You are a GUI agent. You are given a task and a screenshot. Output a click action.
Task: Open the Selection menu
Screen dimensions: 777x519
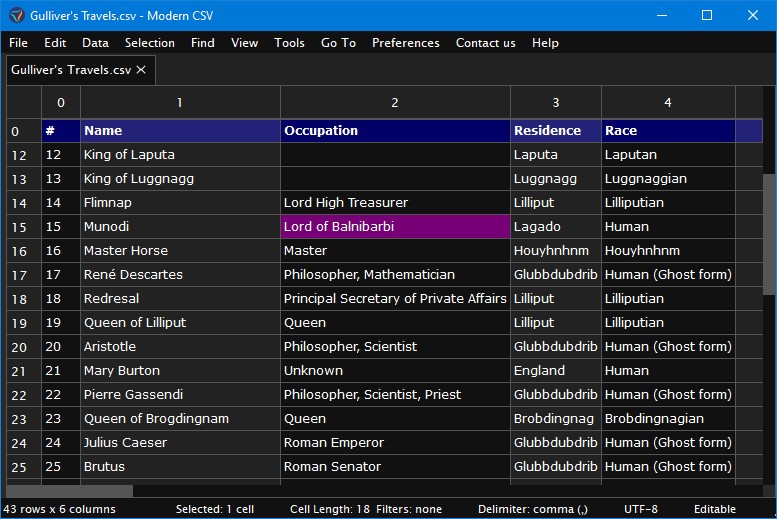(150, 43)
